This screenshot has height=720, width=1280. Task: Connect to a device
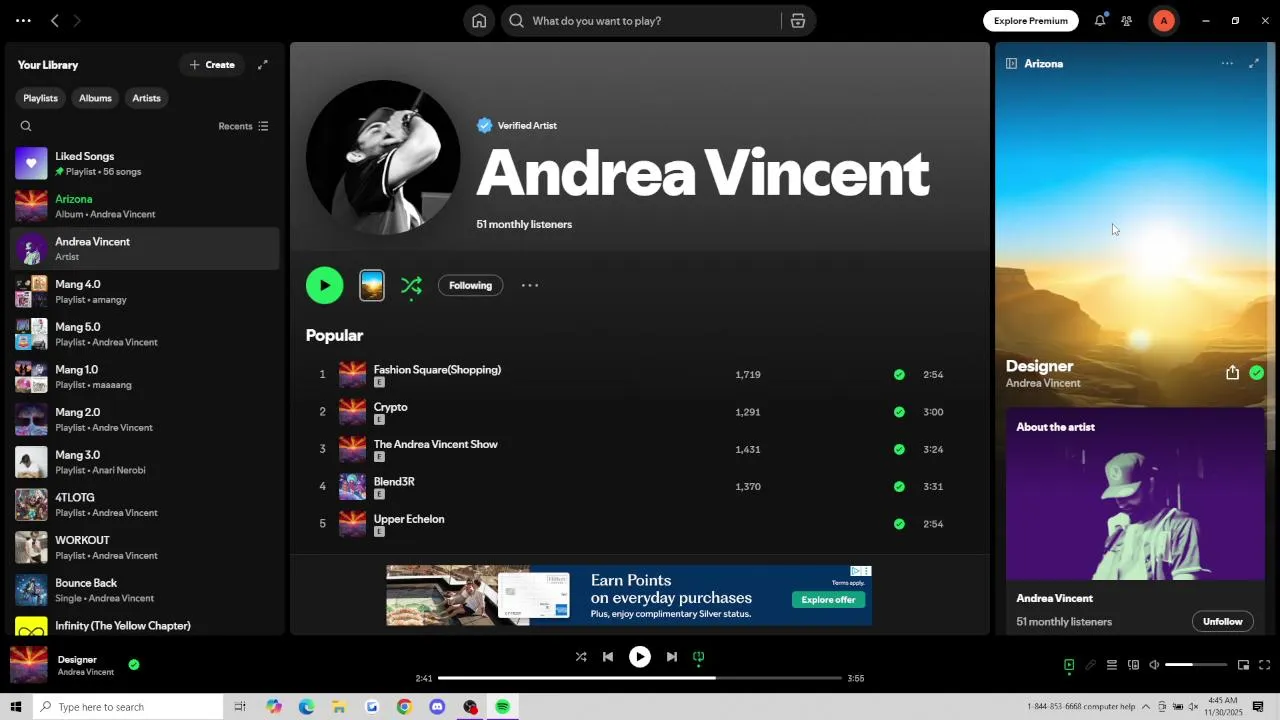[x=1133, y=665]
